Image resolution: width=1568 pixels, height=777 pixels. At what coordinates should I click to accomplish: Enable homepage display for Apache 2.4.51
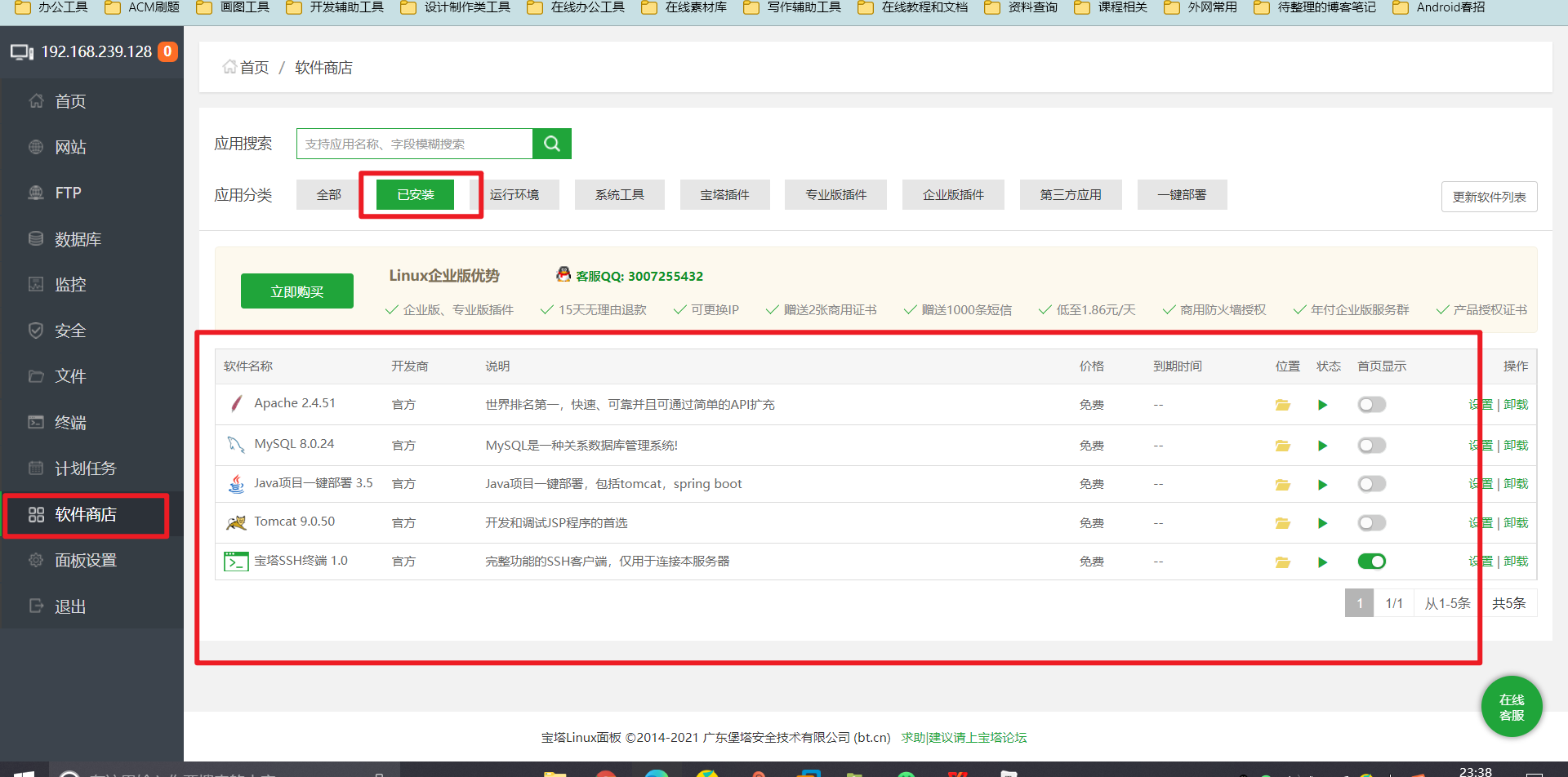tap(1372, 405)
